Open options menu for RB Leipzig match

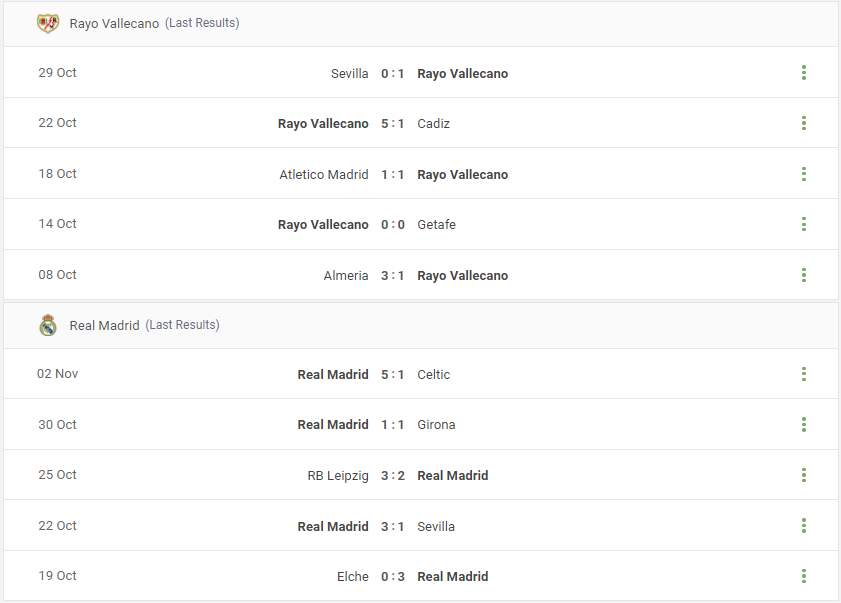(803, 475)
